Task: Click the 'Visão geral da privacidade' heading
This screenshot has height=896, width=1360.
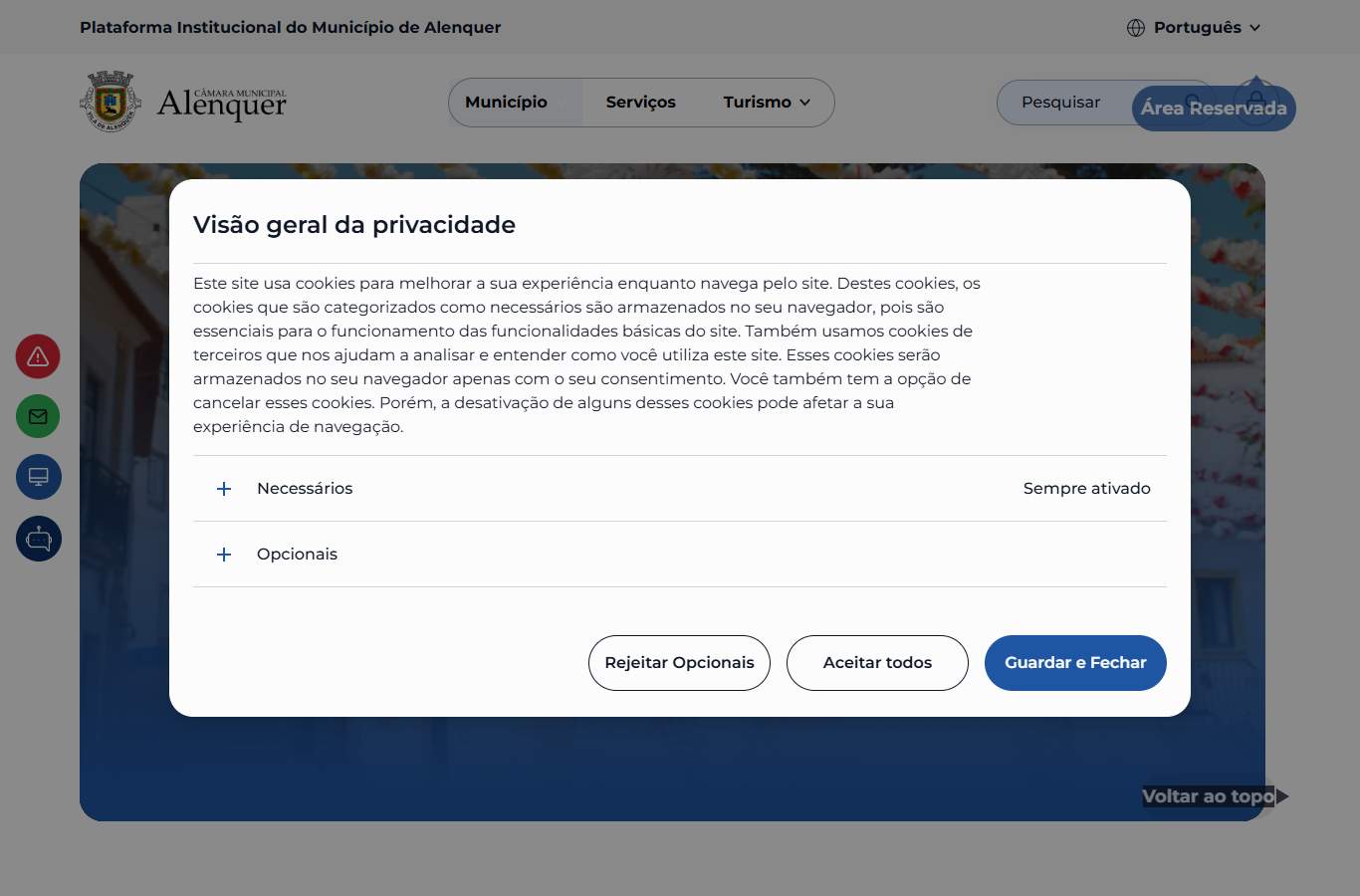Action: pos(354,225)
